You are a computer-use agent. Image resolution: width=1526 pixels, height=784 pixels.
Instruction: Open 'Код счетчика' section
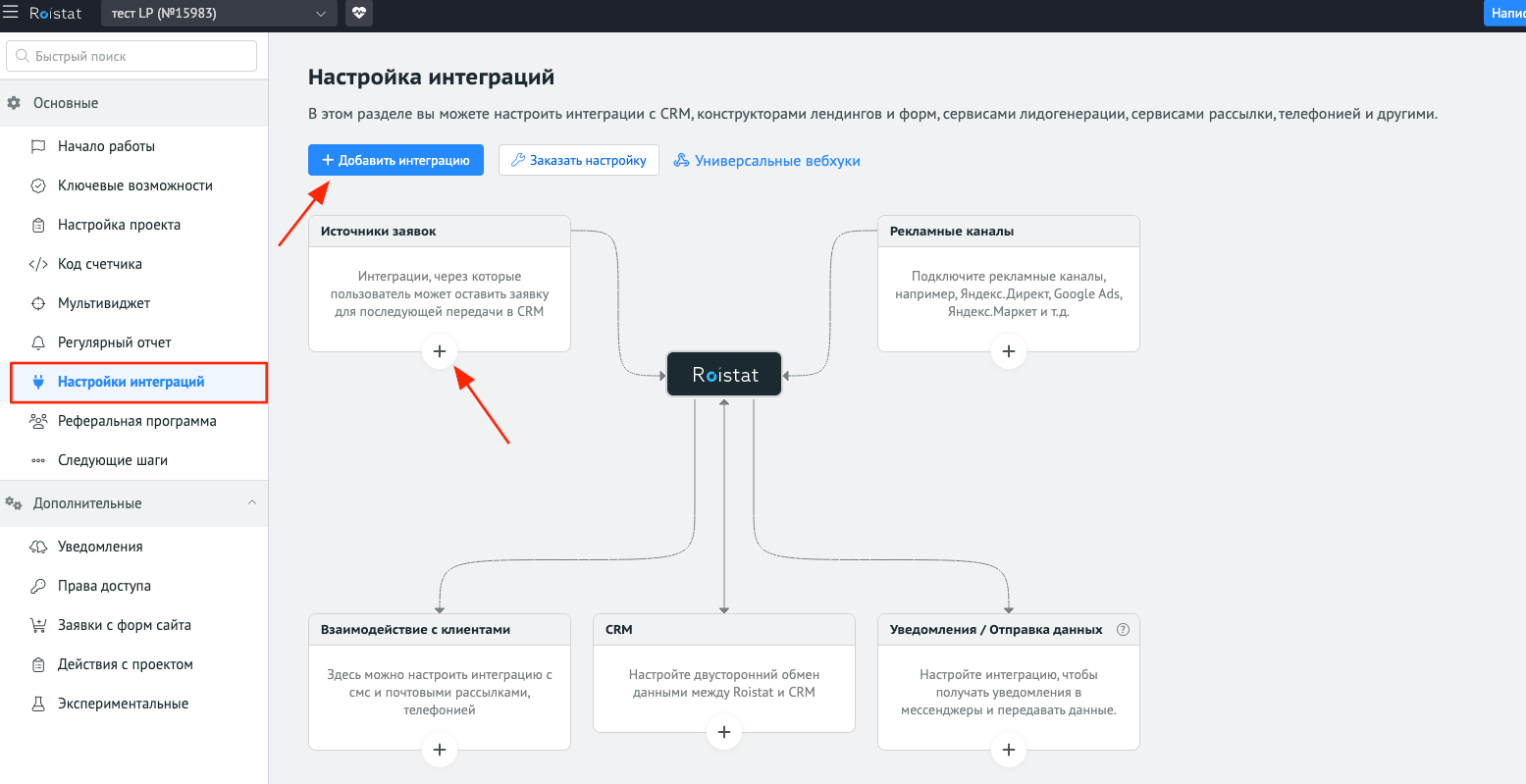pyautogui.click(x=133, y=264)
